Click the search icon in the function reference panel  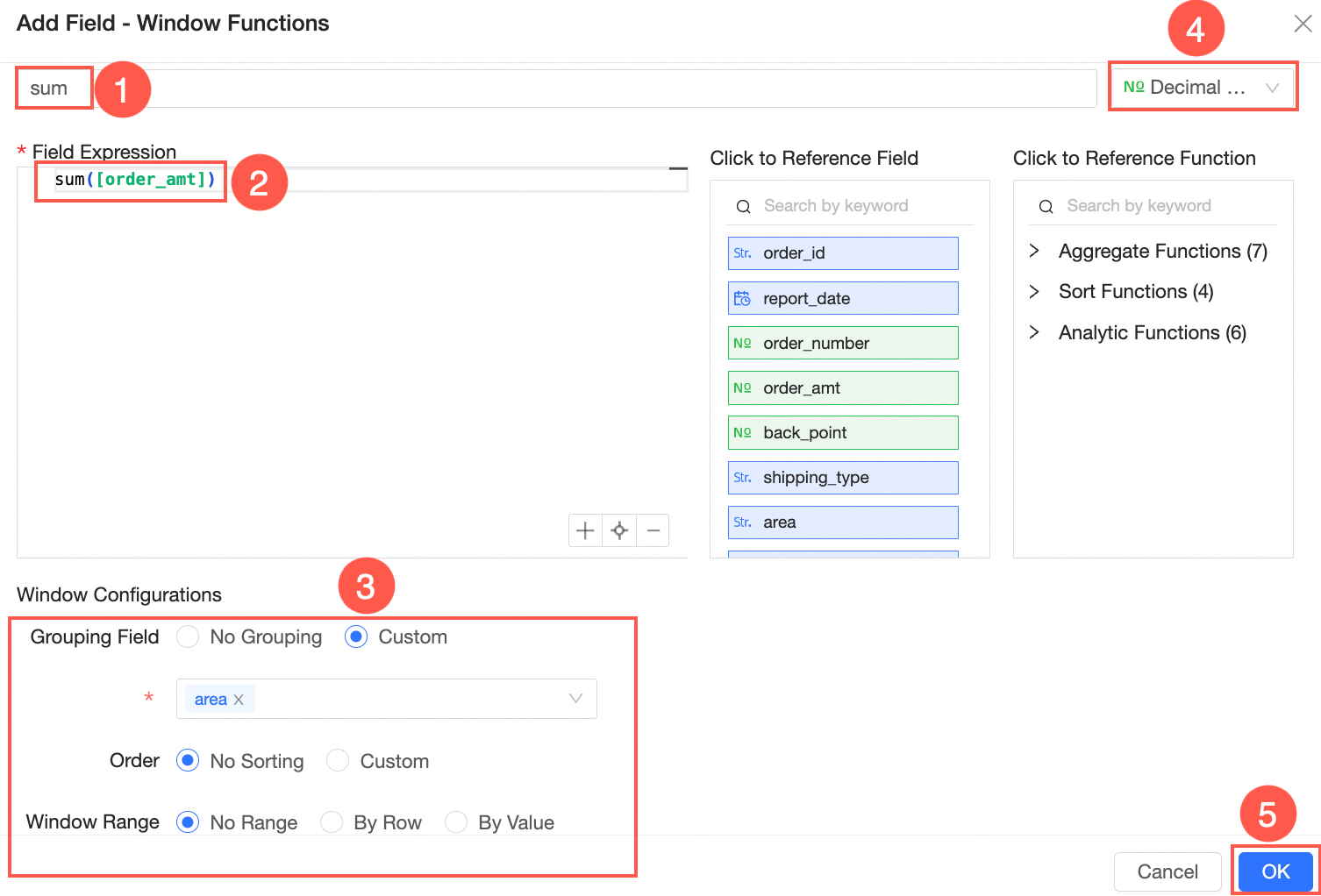[x=1046, y=207]
